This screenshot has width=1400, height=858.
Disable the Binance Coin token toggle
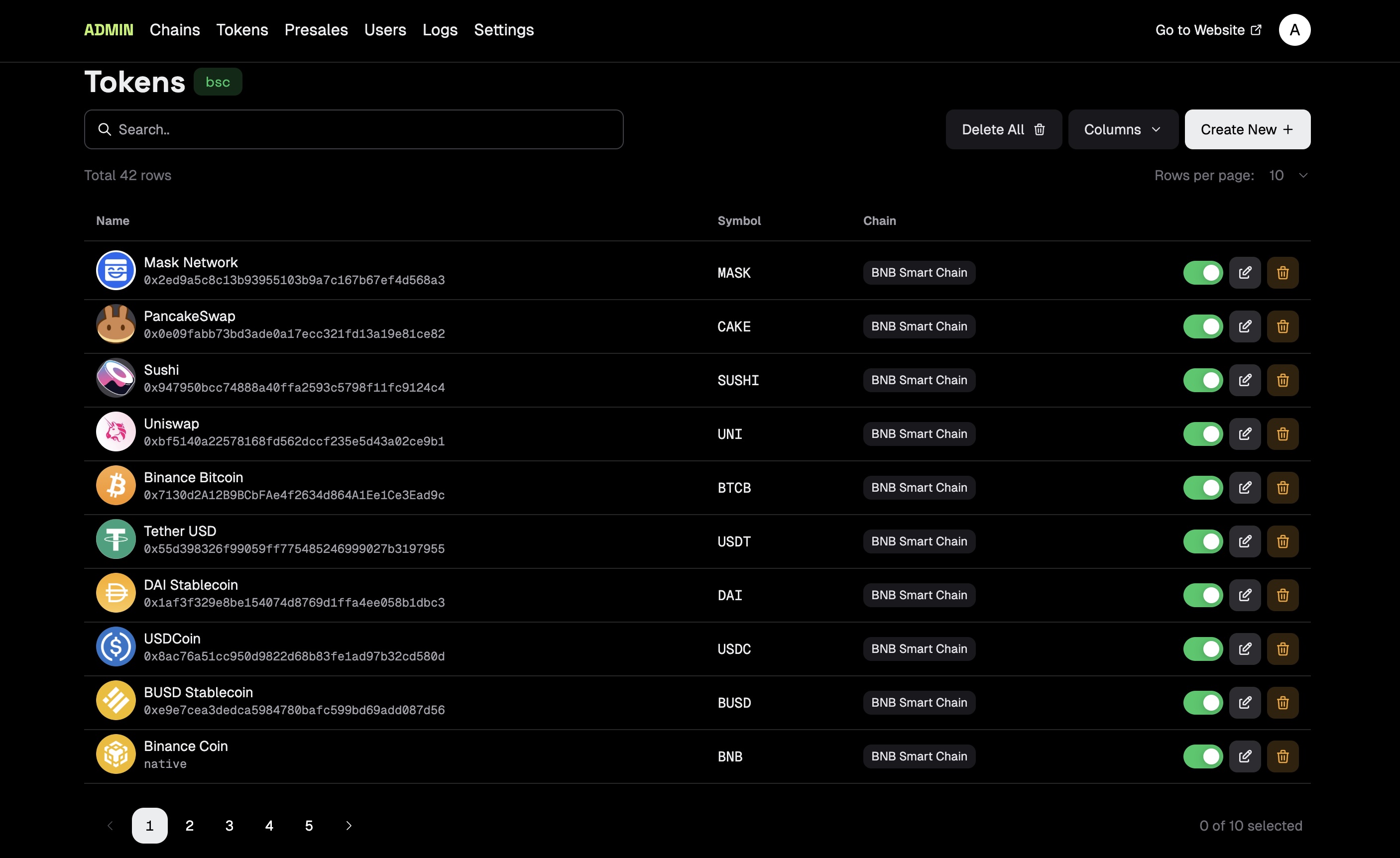pos(1203,756)
